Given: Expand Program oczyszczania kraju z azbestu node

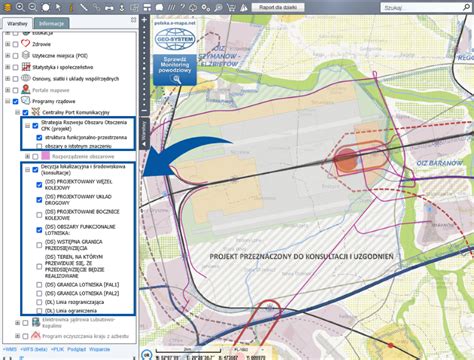Looking at the screenshot, I should pos(17,336).
